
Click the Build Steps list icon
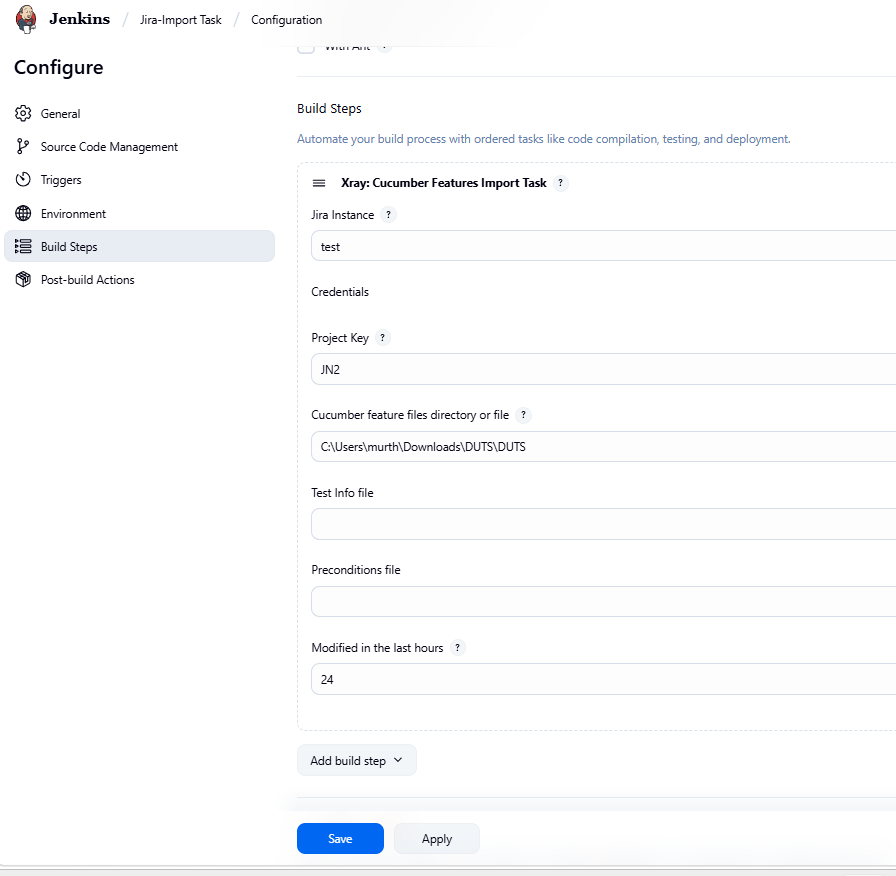(x=23, y=246)
